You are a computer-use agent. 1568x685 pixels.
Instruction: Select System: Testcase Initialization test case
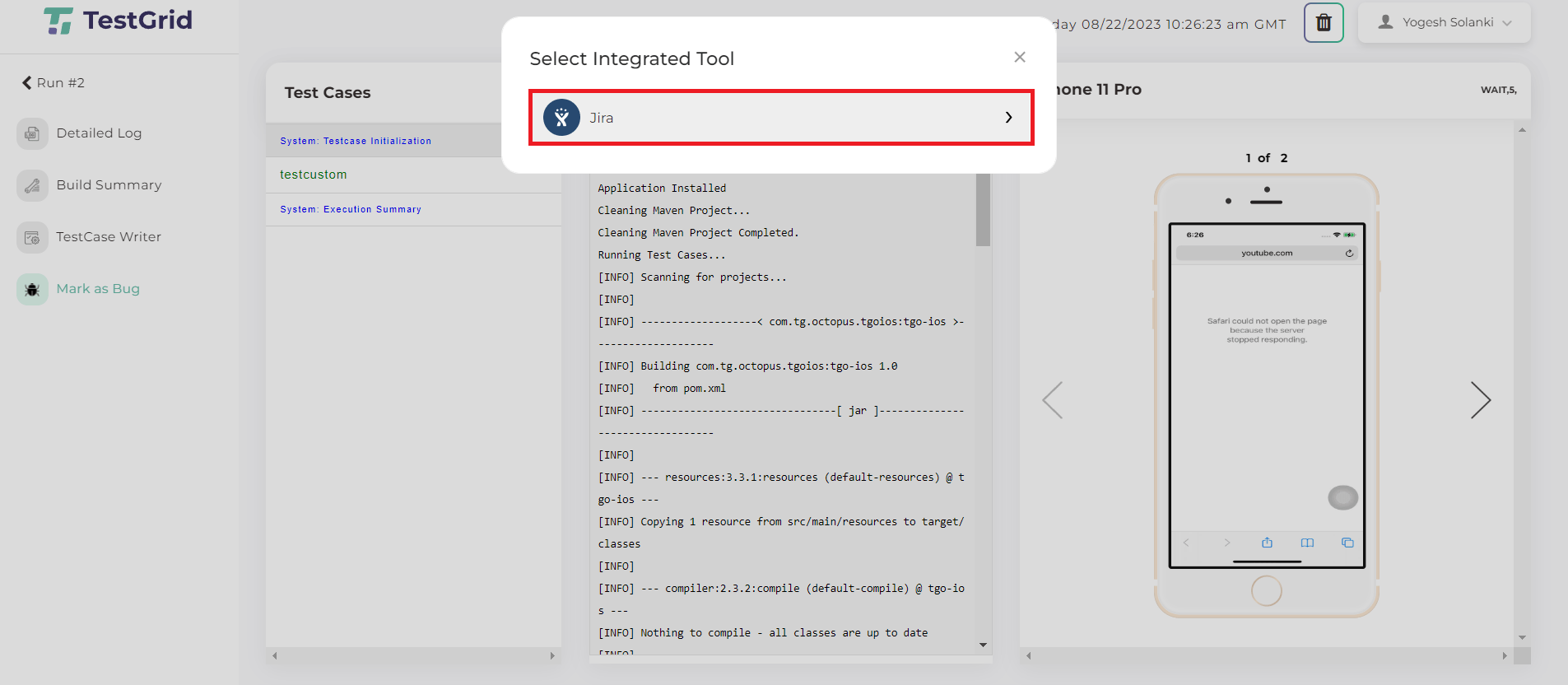click(356, 141)
